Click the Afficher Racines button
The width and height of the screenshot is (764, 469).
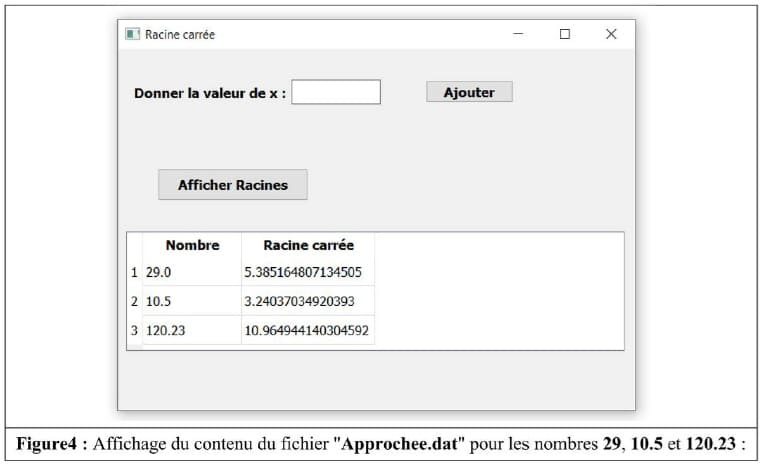232,185
